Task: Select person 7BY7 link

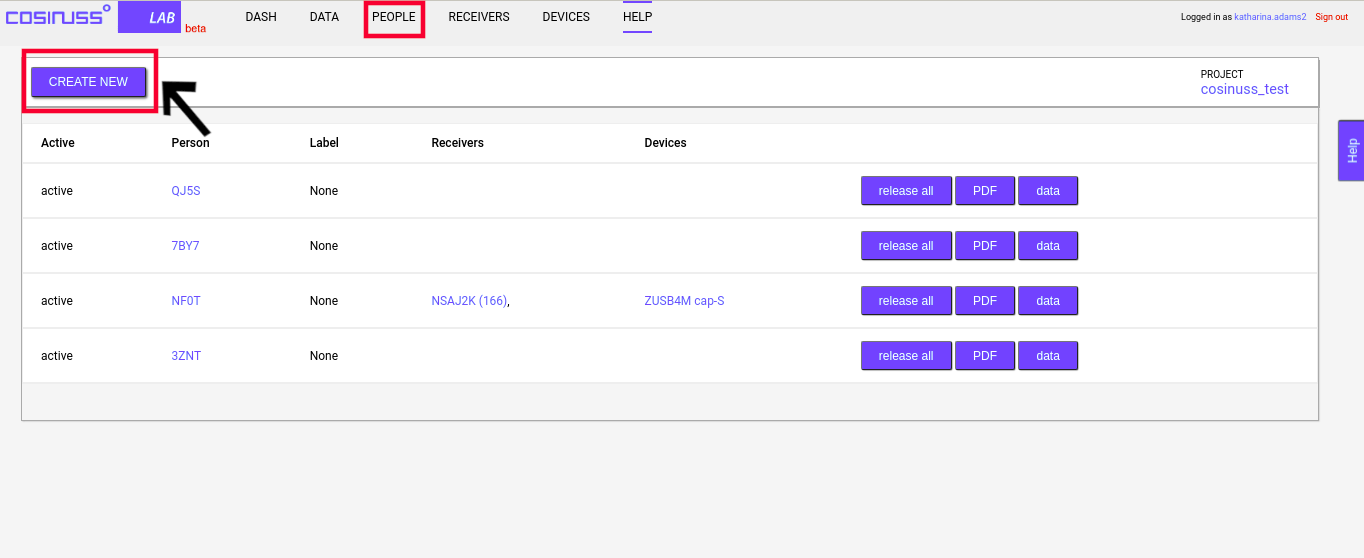Action: click(x=185, y=246)
